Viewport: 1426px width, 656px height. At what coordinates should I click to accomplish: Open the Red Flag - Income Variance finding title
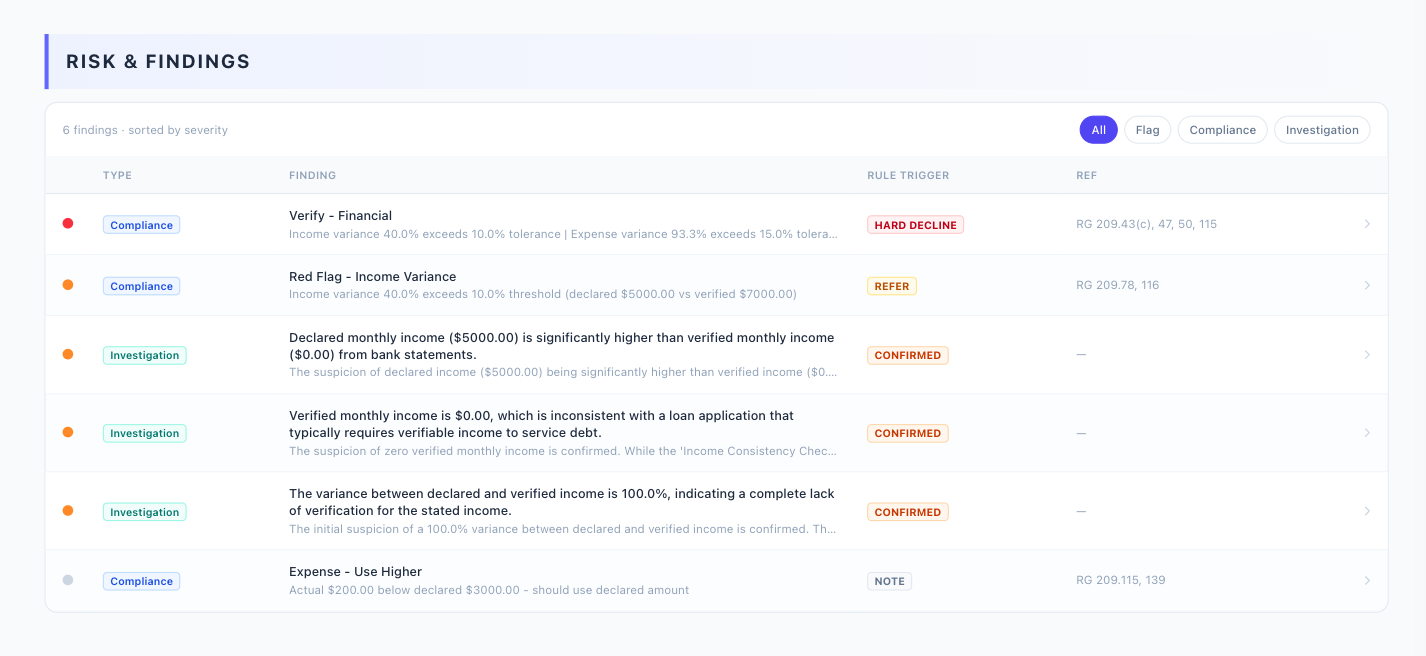click(x=372, y=277)
